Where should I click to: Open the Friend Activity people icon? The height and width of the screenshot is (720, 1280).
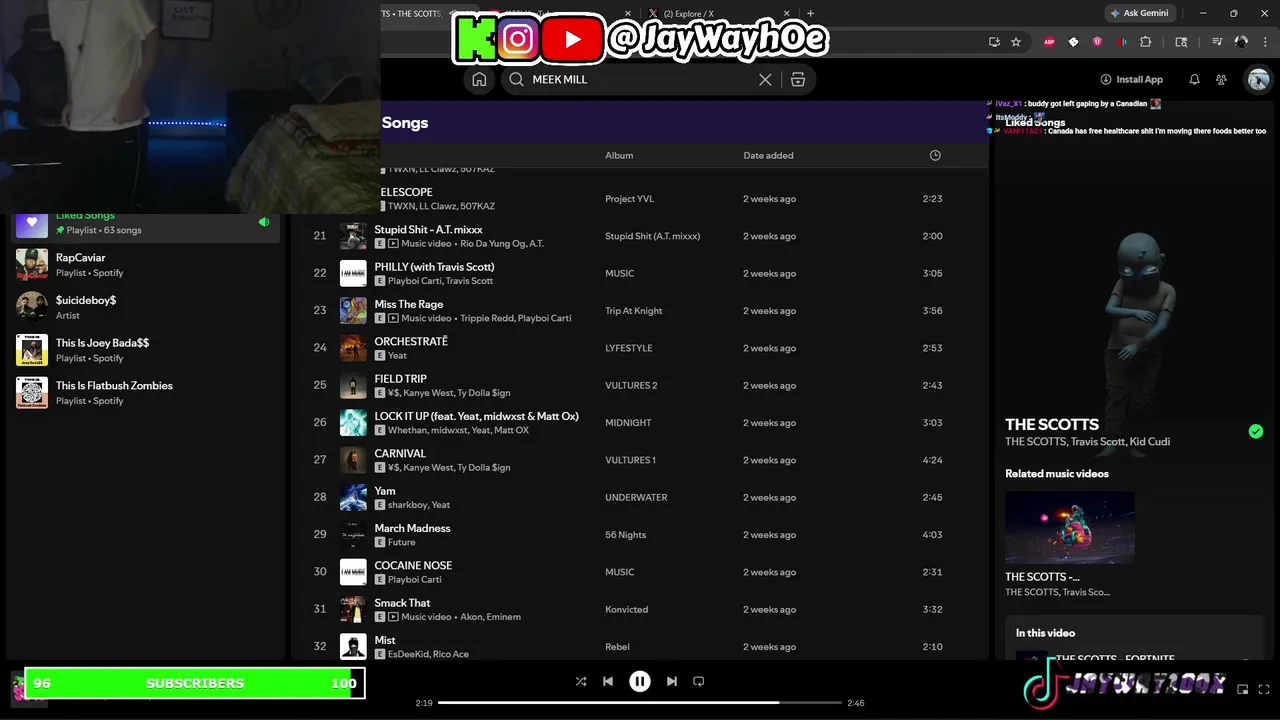tap(1221, 79)
